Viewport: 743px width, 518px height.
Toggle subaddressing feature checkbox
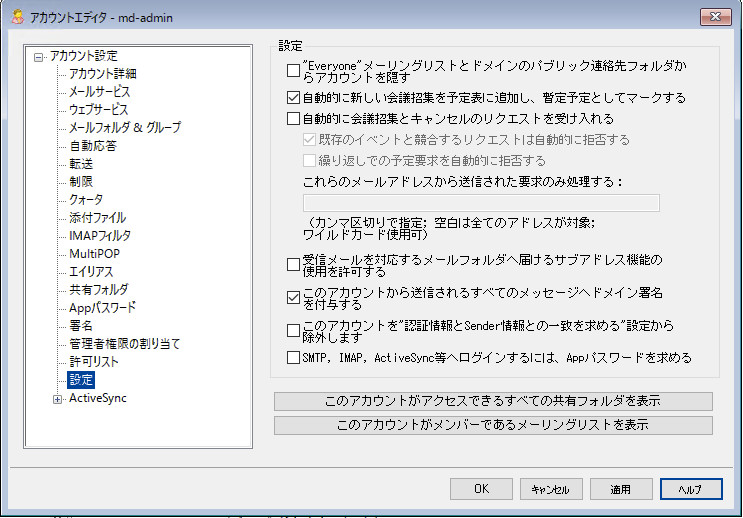[x=293, y=266]
